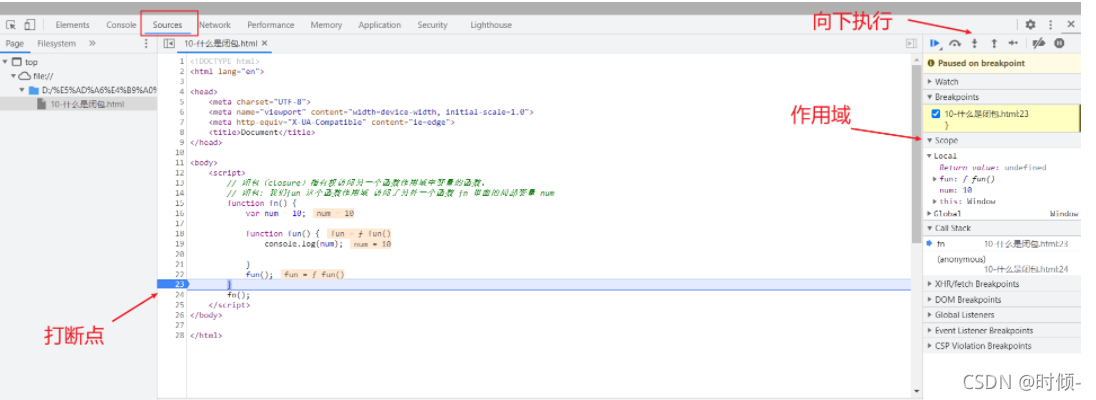
Task: Expand the fun: f fun() entry
Action: (935, 179)
